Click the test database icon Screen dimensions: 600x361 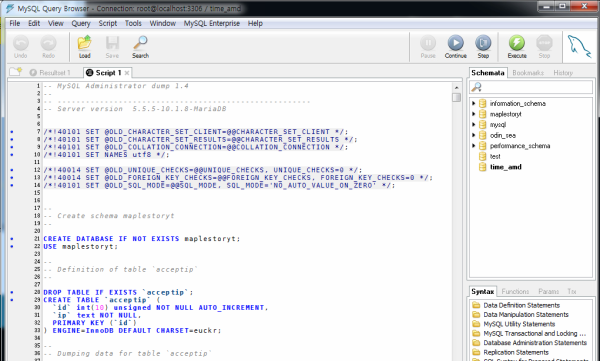483,156
